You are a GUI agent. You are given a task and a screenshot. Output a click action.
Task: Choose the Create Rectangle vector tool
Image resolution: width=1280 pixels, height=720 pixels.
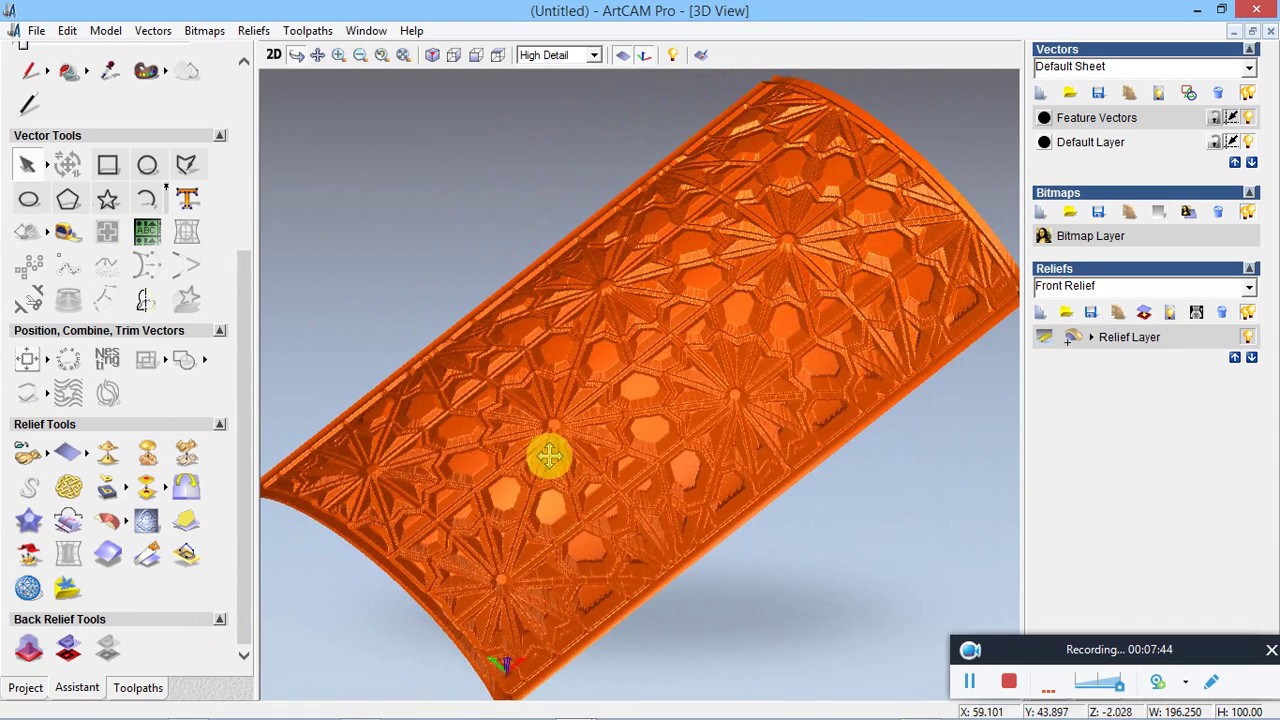(x=108, y=165)
